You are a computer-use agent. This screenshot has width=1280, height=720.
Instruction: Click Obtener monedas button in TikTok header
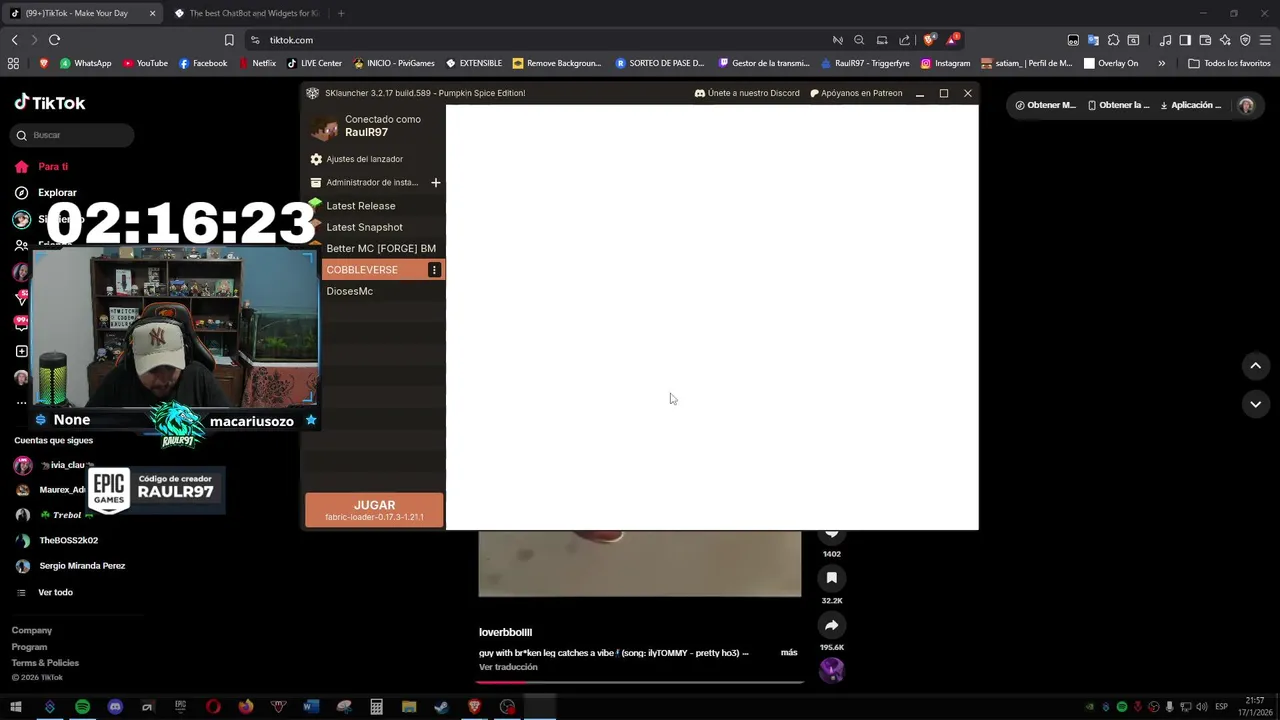click(1044, 105)
